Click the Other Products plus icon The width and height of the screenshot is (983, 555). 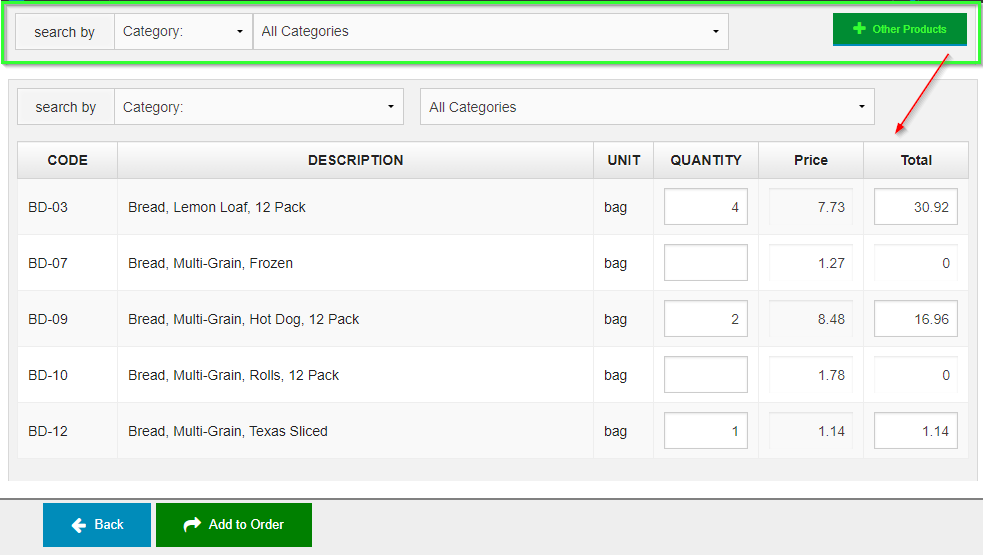(x=859, y=29)
